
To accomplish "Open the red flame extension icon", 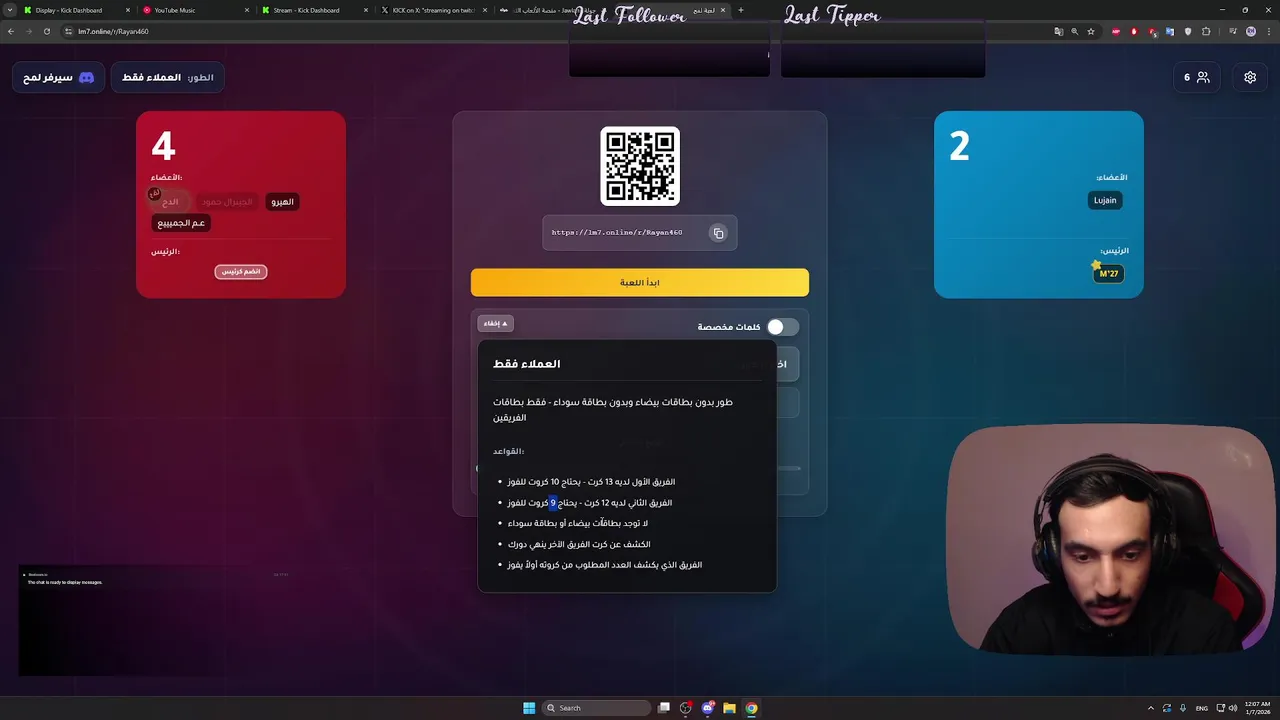I will click(1134, 31).
